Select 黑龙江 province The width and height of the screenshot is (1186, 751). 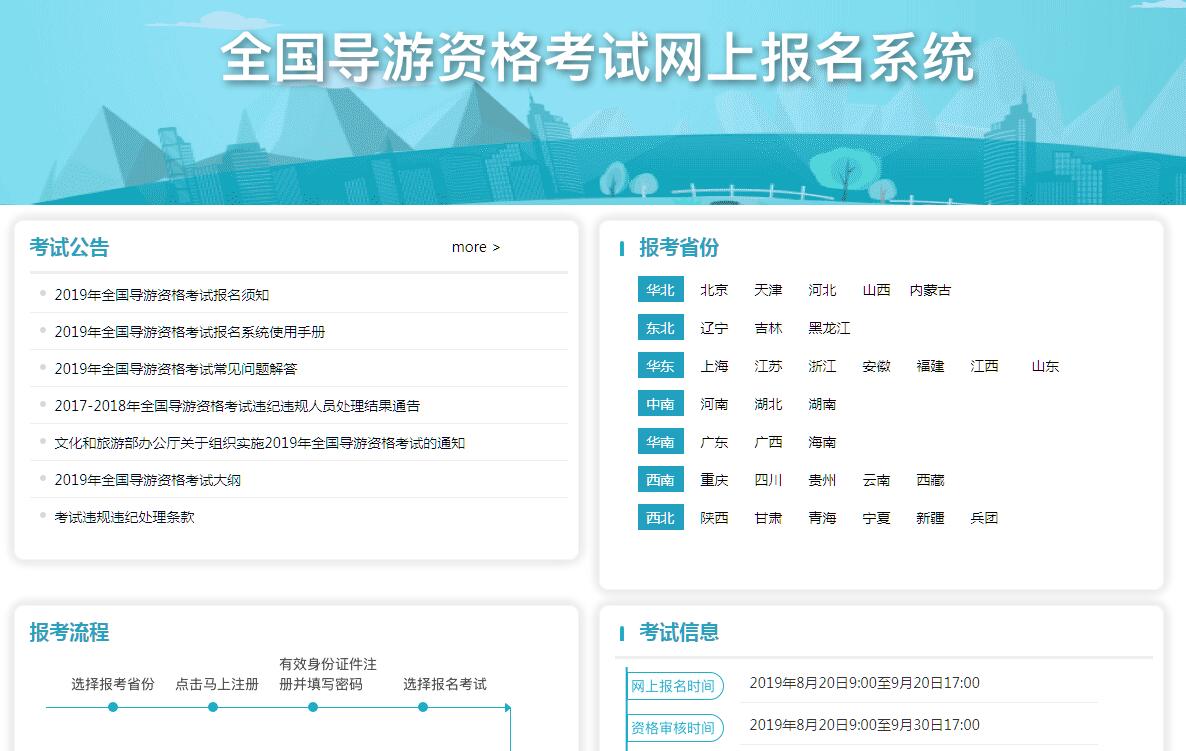click(829, 328)
